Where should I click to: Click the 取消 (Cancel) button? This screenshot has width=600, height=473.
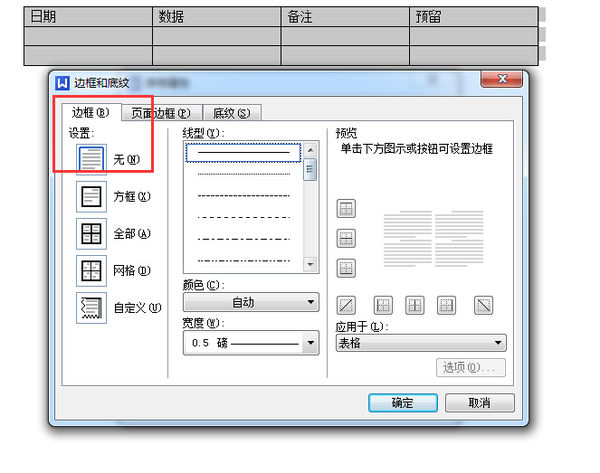click(x=479, y=403)
